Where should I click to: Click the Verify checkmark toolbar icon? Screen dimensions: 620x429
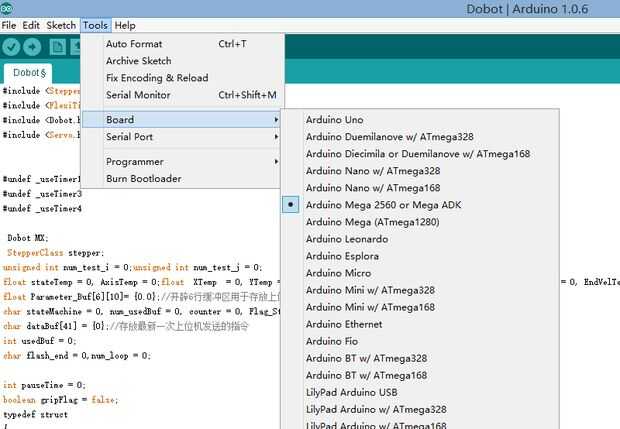[11, 47]
